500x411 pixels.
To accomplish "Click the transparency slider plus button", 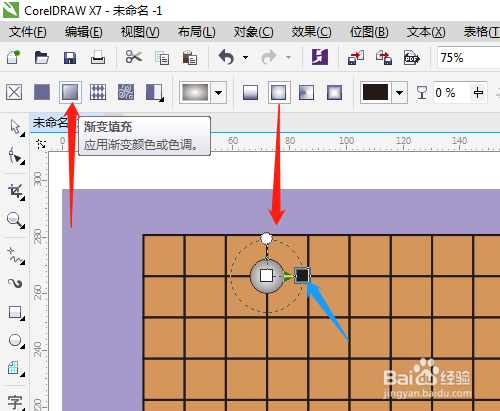I will click(478, 93).
